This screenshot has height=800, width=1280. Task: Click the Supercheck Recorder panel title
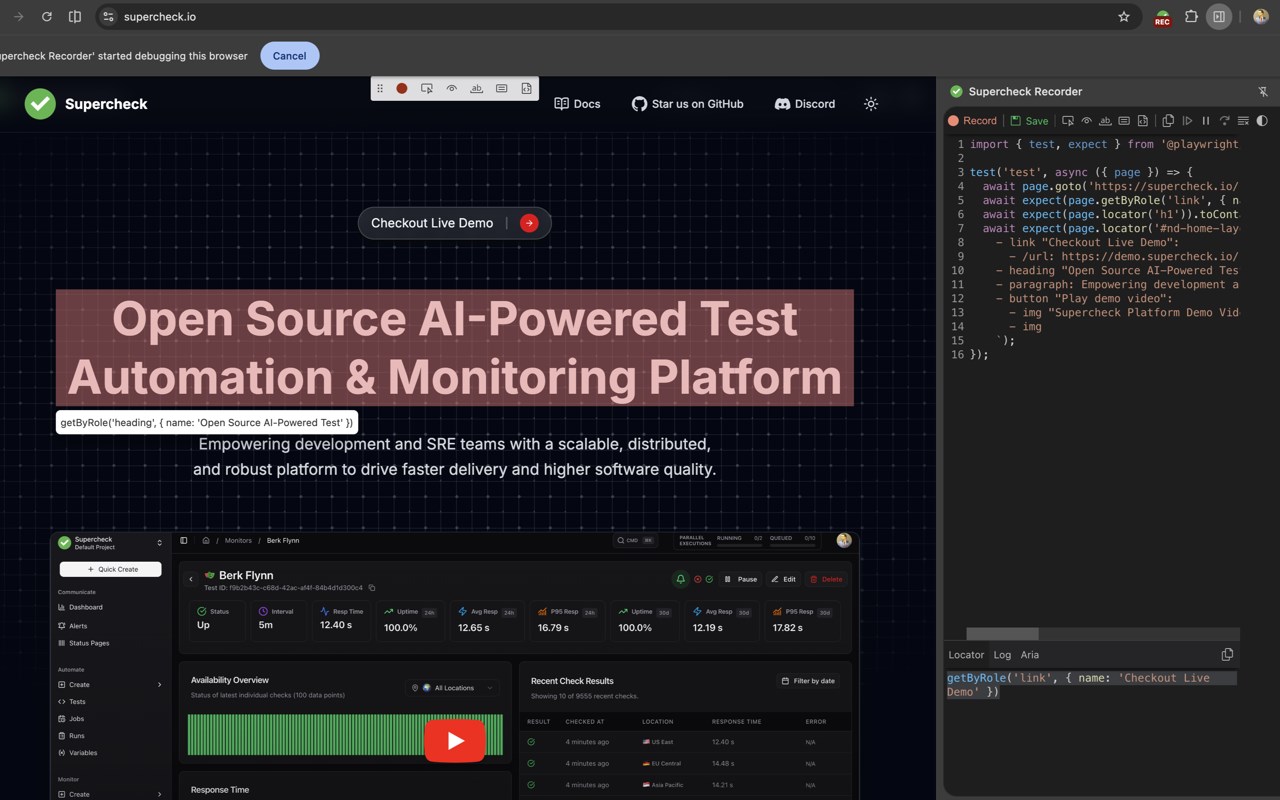click(1025, 92)
